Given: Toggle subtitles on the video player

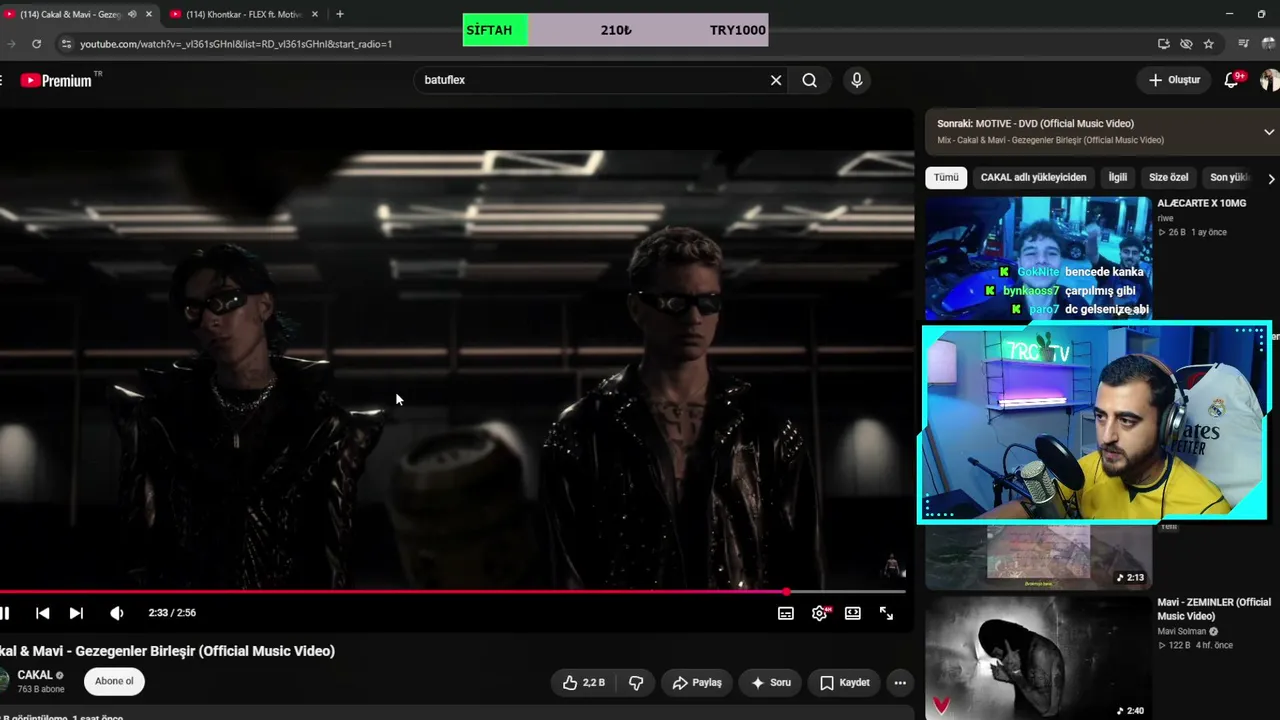Looking at the screenshot, I should [x=786, y=613].
